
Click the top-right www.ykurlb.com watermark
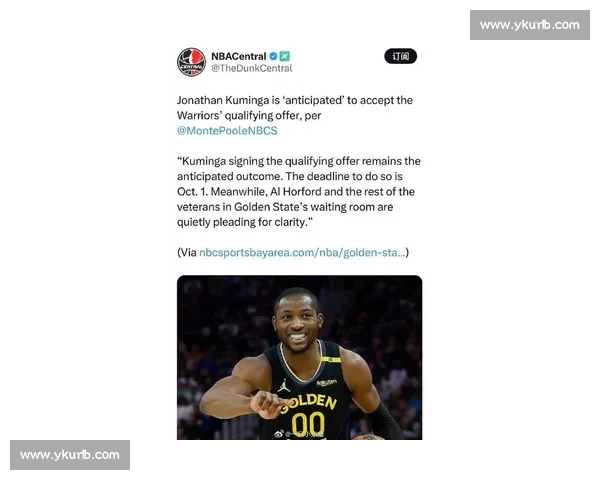coord(530,25)
